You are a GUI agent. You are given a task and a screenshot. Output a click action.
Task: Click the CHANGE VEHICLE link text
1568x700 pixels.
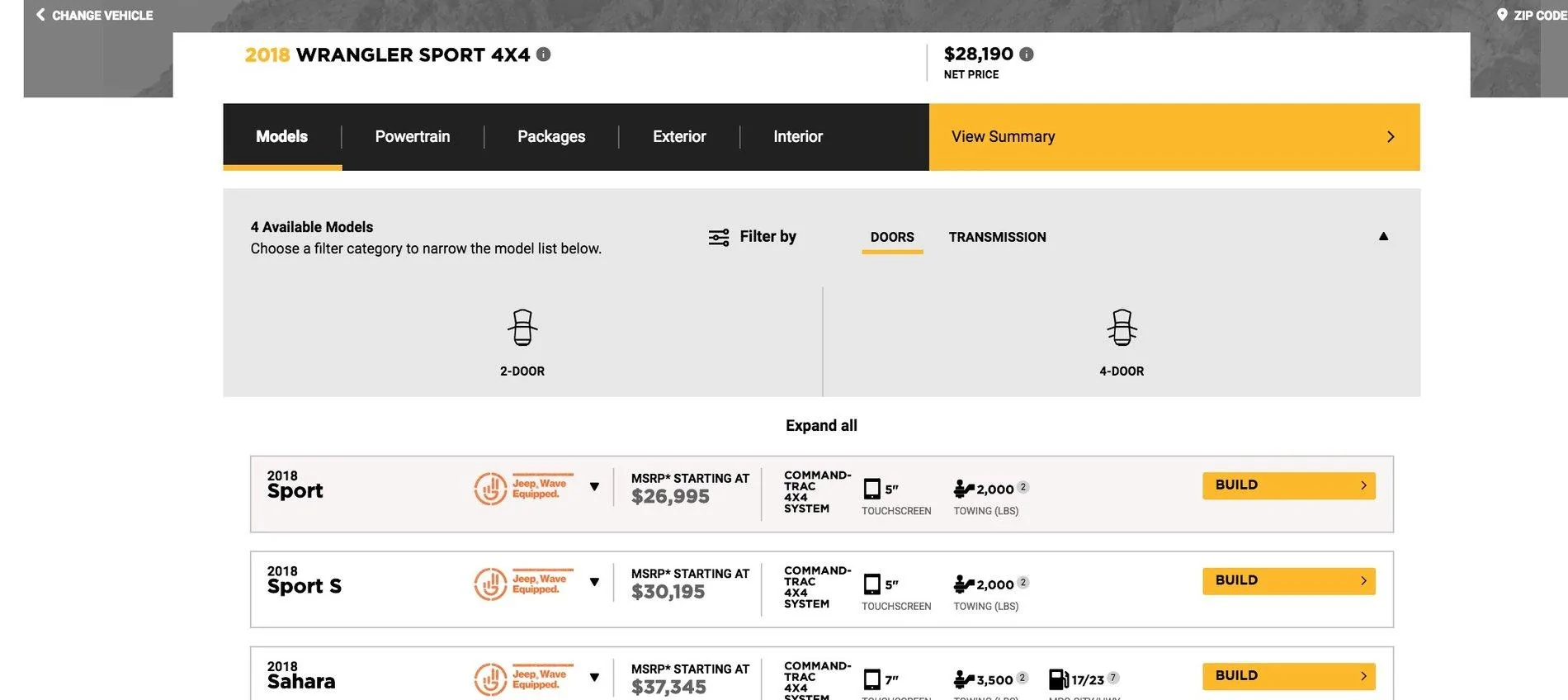[102, 15]
